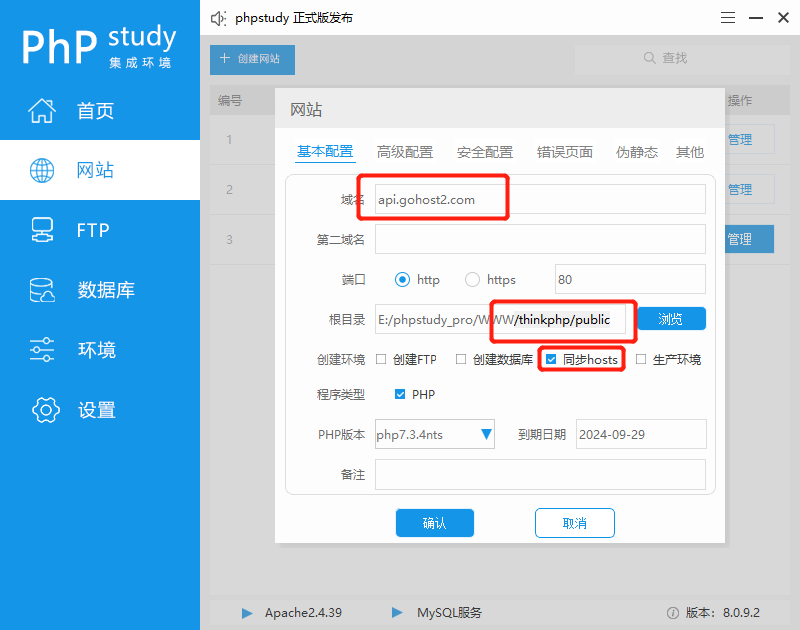This screenshot has width=800, height=630.
Task: Click the 第二域名 input field
Action: pos(540,239)
